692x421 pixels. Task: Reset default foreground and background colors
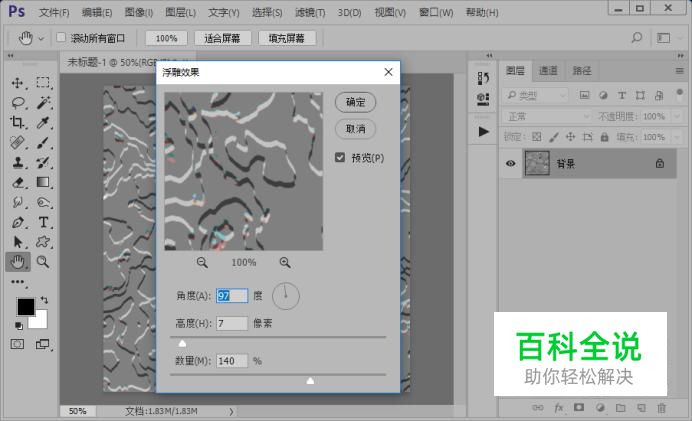(19, 326)
